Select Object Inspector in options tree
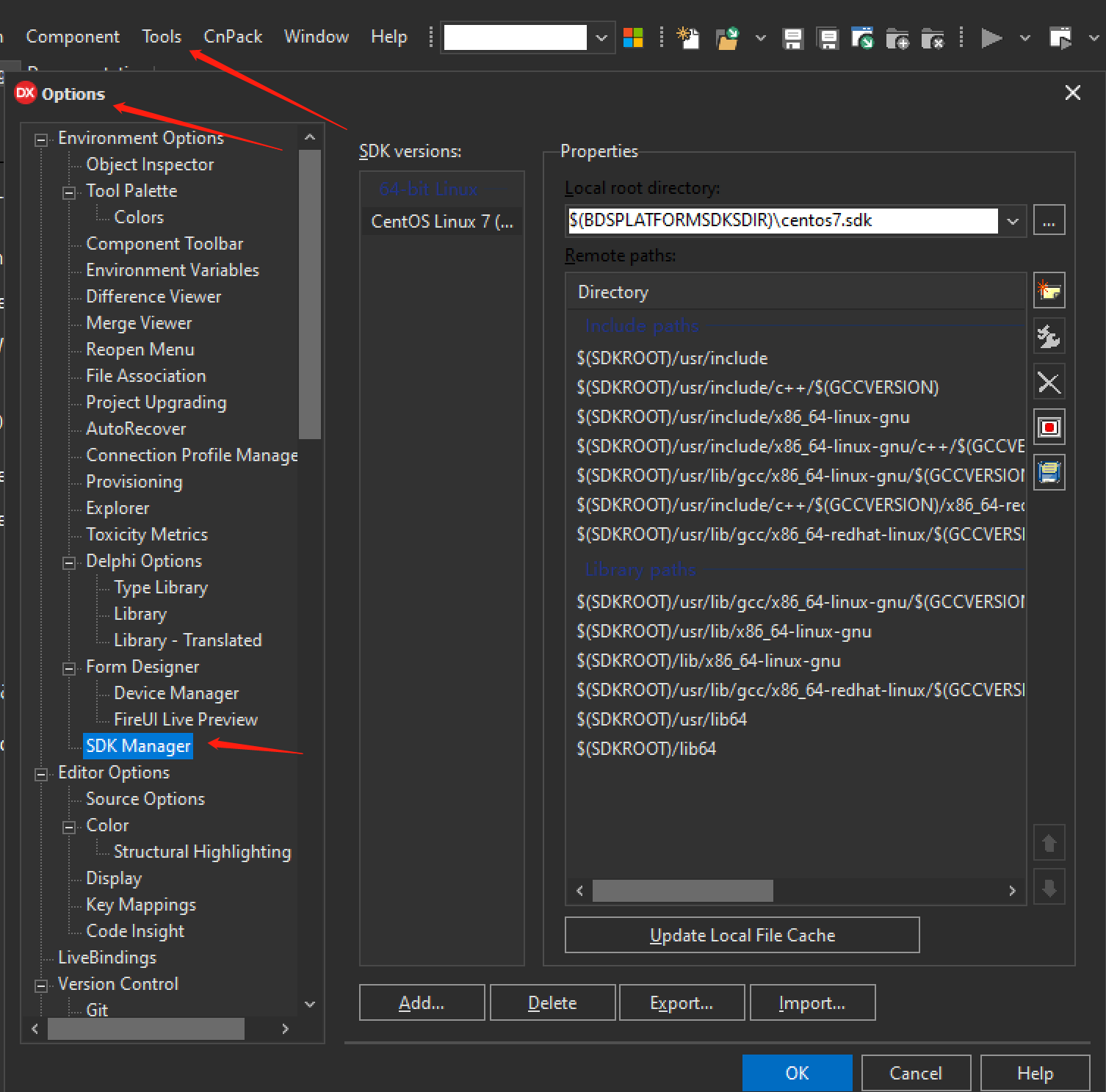The height and width of the screenshot is (1092, 1106). click(x=150, y=164)
